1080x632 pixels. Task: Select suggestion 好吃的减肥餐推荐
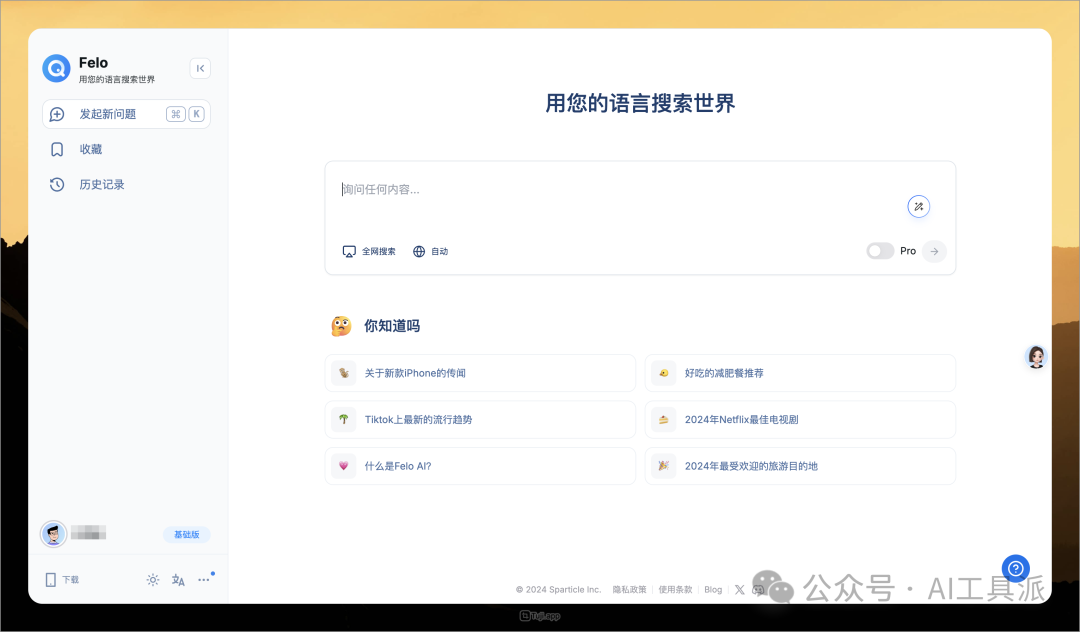[x=800, y=373]
